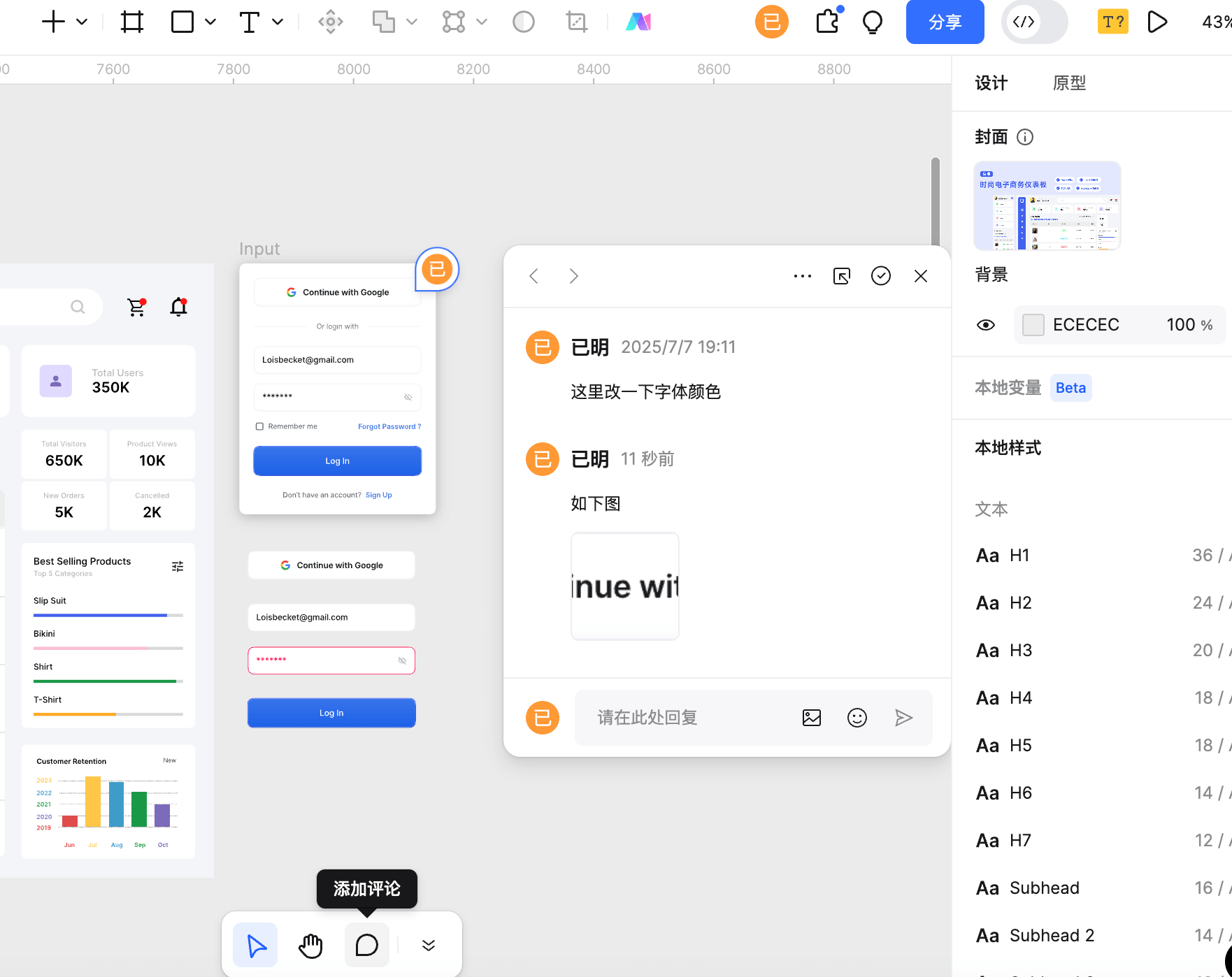Toggle the dev mode code switch
This screenshot has width=1232, height=977.
pos(1033,22)
